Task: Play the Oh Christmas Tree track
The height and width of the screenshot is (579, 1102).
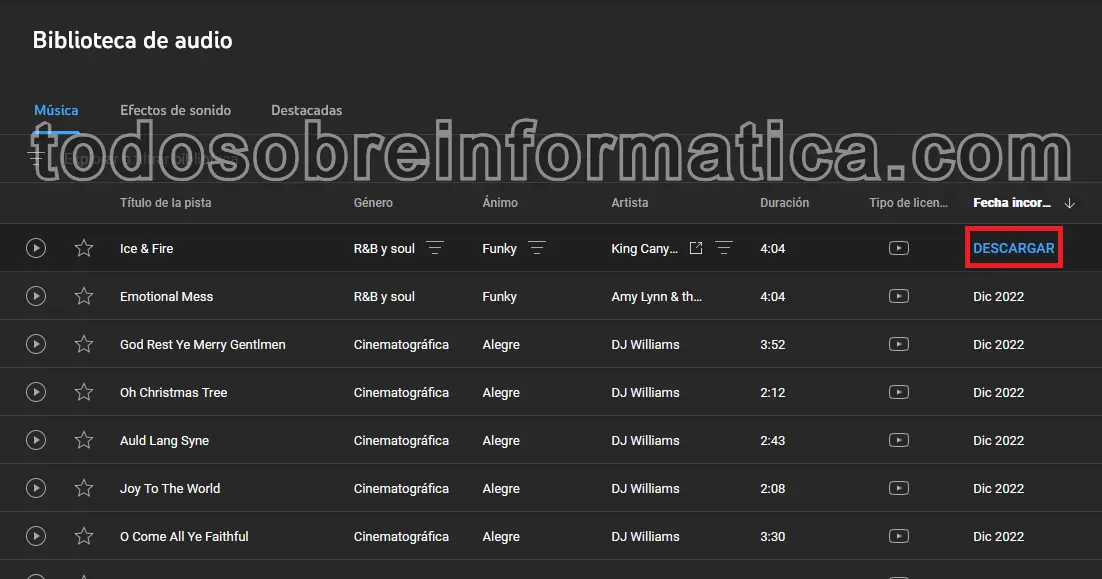Action: 36,392
